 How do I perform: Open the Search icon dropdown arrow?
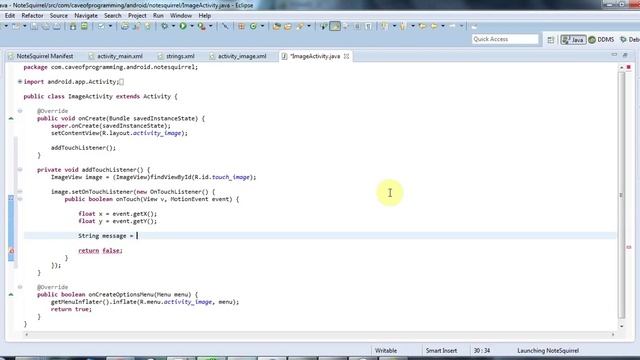pos(309,27)
